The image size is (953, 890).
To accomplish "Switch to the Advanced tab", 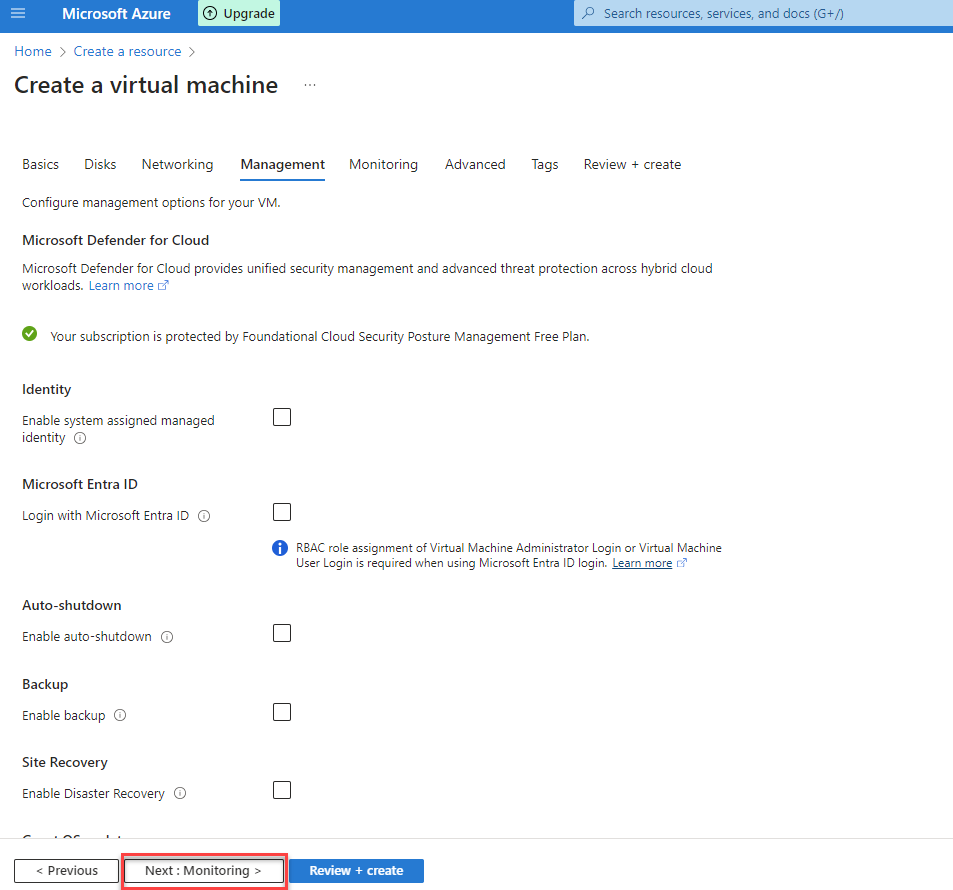I will [x=474, y=164].
